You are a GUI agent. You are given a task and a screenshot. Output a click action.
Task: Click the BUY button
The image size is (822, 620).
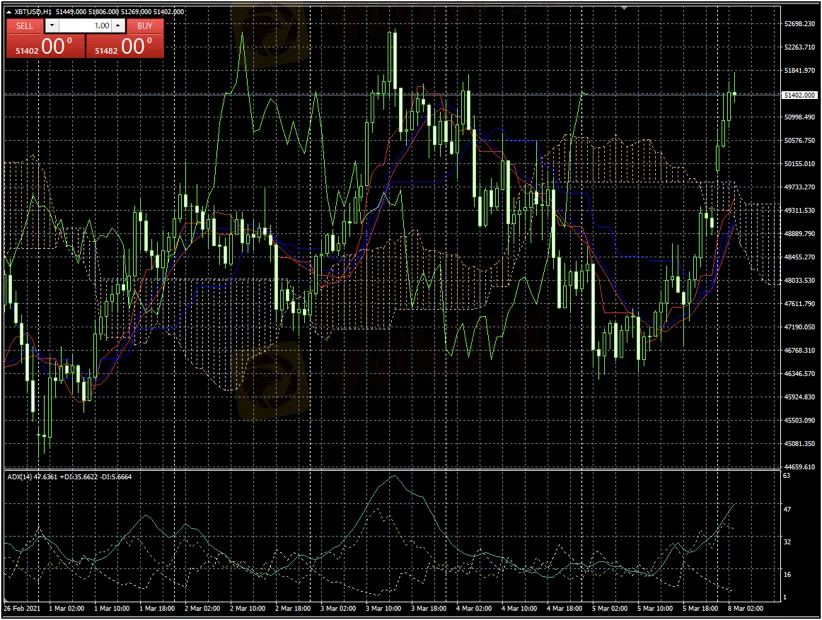click(x=145, y=25)
